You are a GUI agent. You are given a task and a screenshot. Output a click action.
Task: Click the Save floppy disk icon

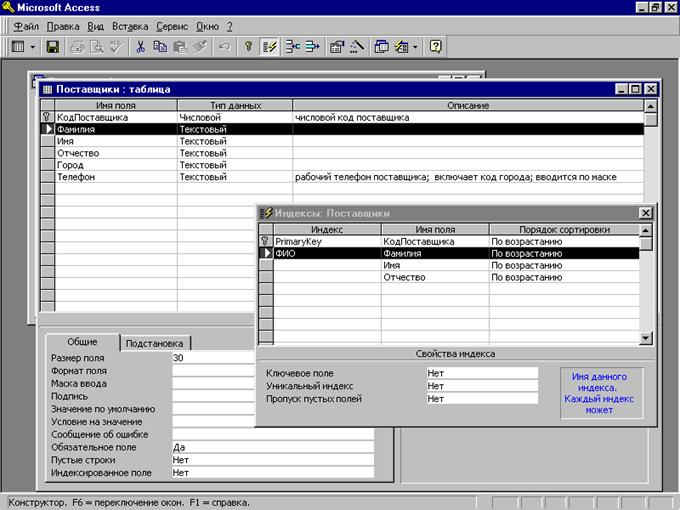point(52,46)
